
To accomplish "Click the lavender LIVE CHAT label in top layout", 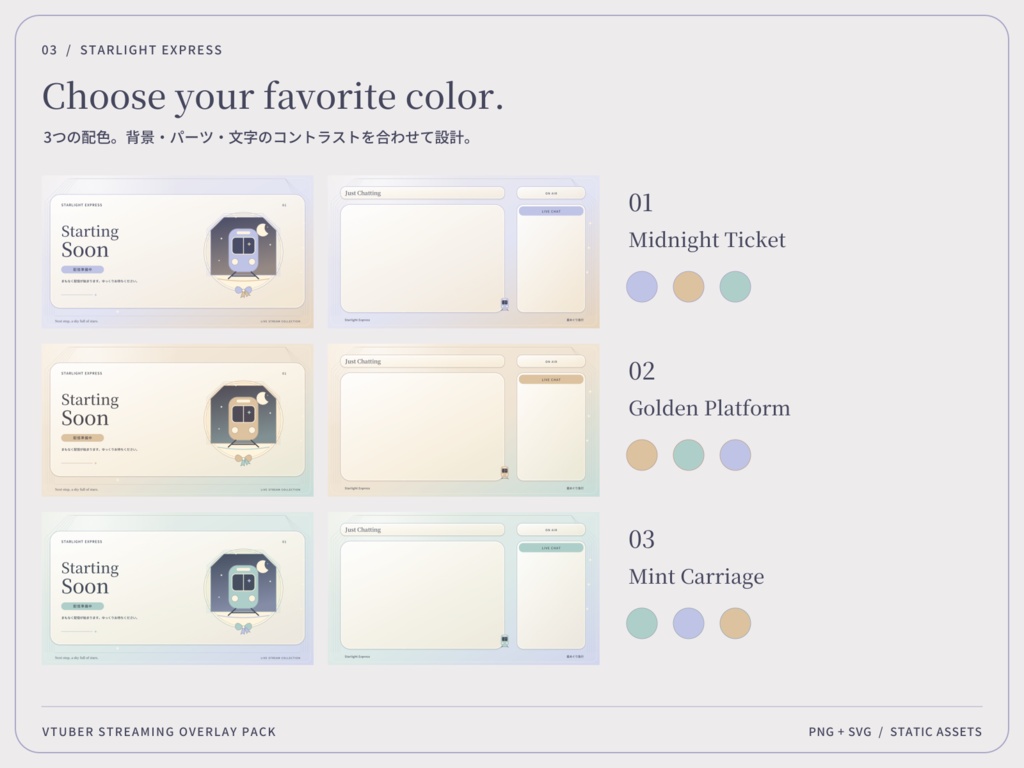I will 551,212.
